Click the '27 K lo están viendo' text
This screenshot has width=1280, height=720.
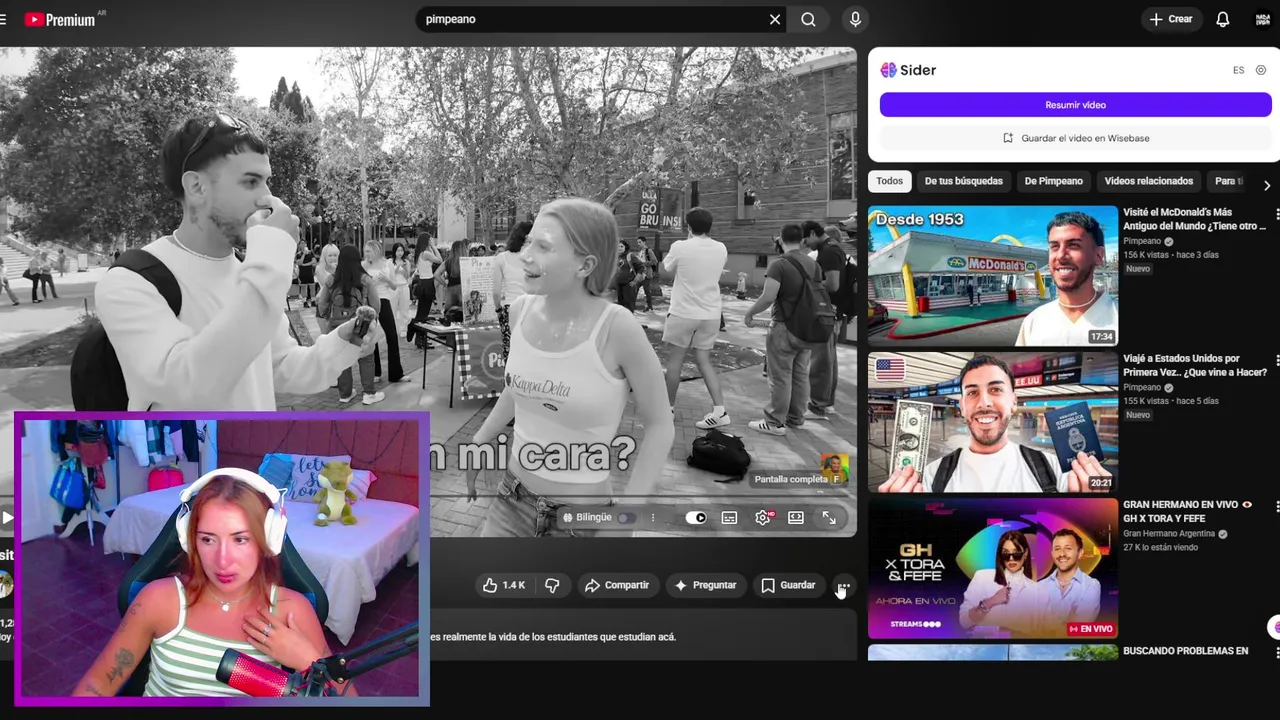[1161, 548]
